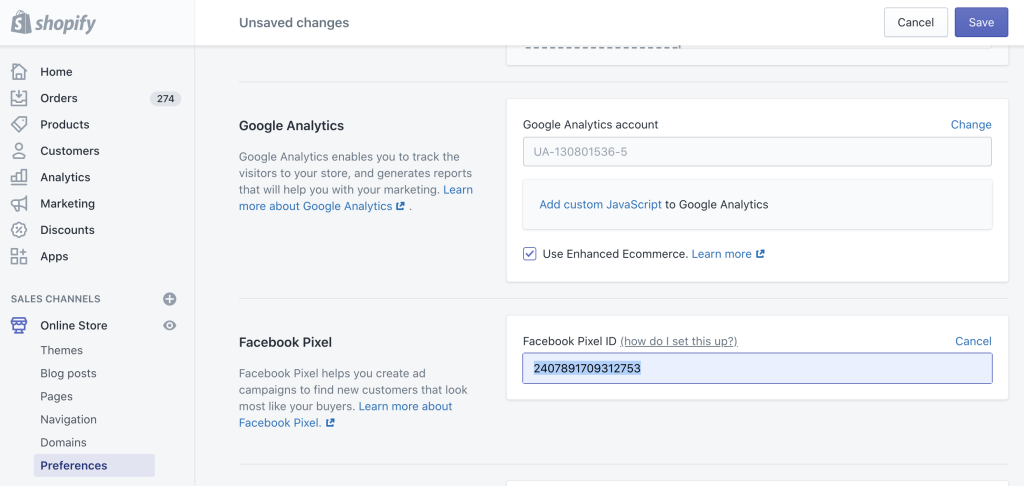Image resolution: width=1024 pixels, height=486 pixels.
Task: Click the Orders inbox icon
Action: 19,98
